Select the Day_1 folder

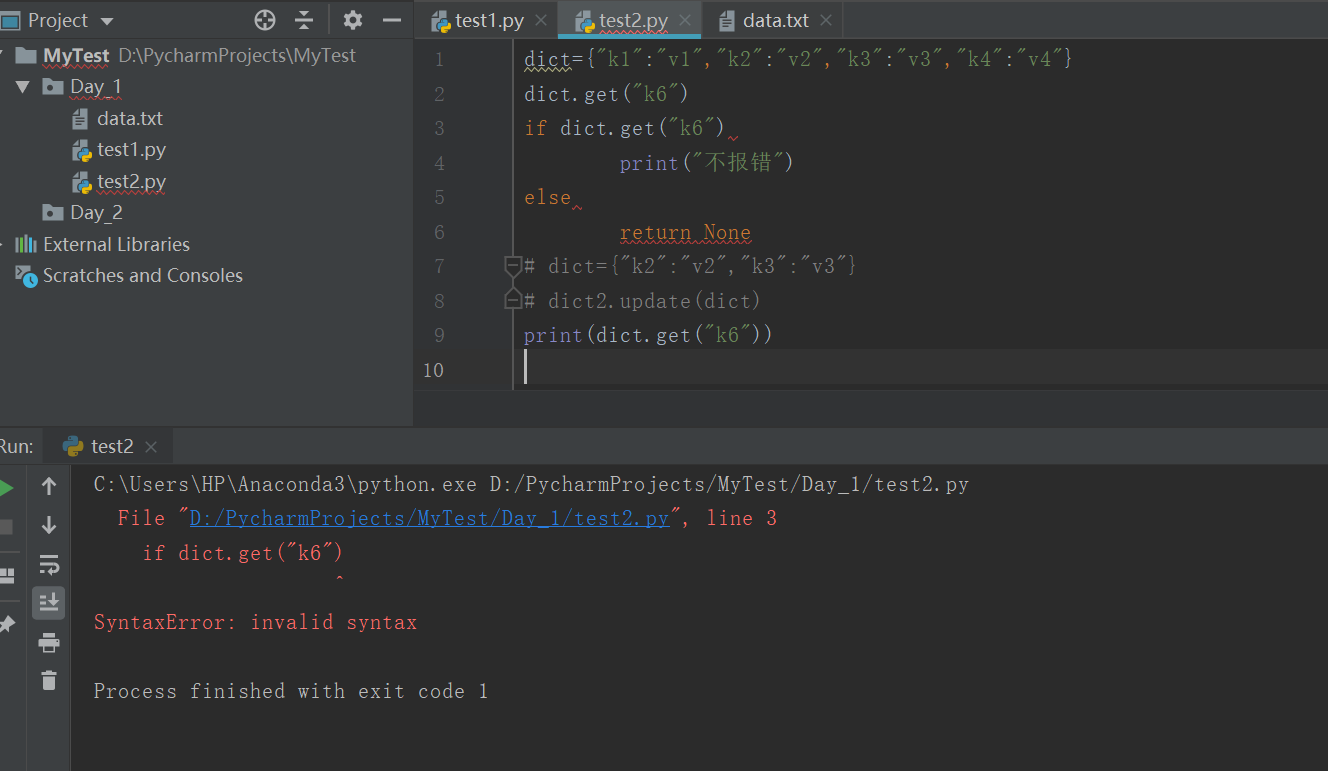96,87
